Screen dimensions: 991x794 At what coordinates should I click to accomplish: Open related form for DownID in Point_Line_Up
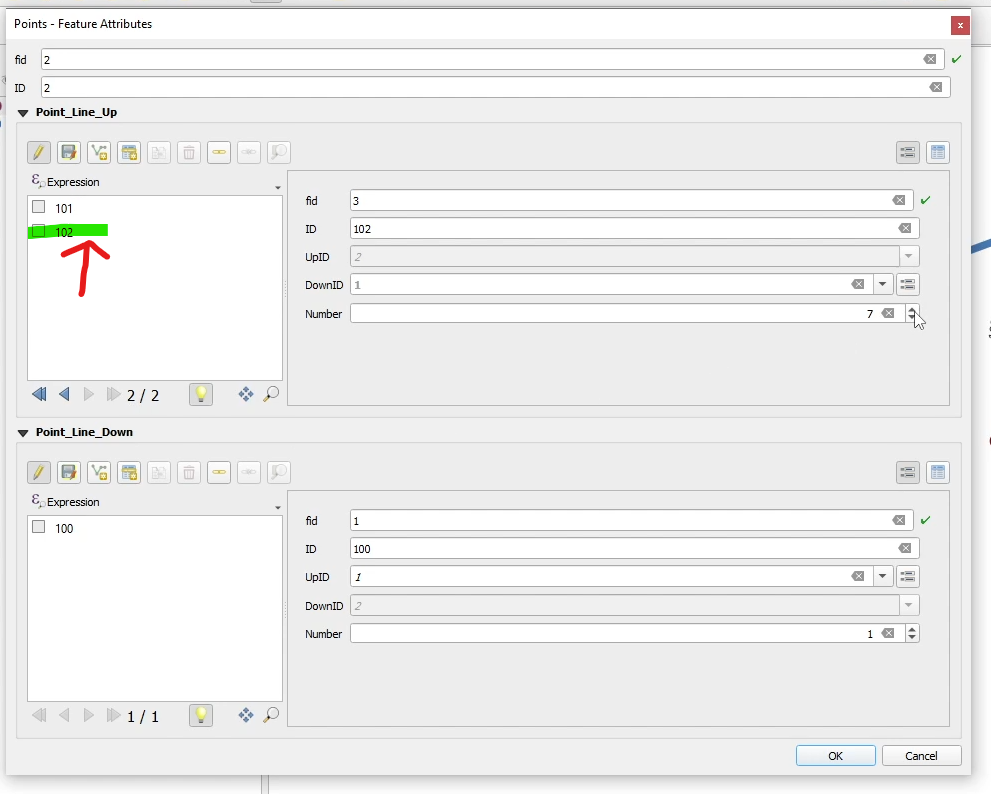(908, 284)
